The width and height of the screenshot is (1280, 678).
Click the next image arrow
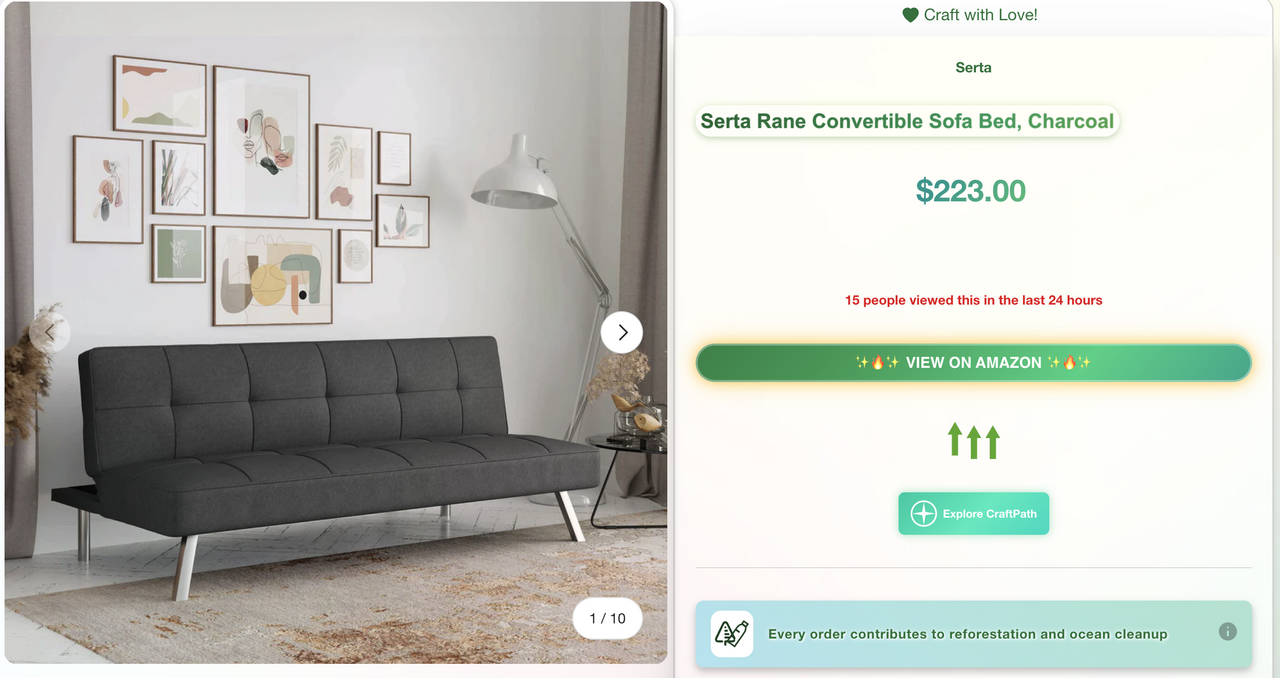tap(622, 332)
